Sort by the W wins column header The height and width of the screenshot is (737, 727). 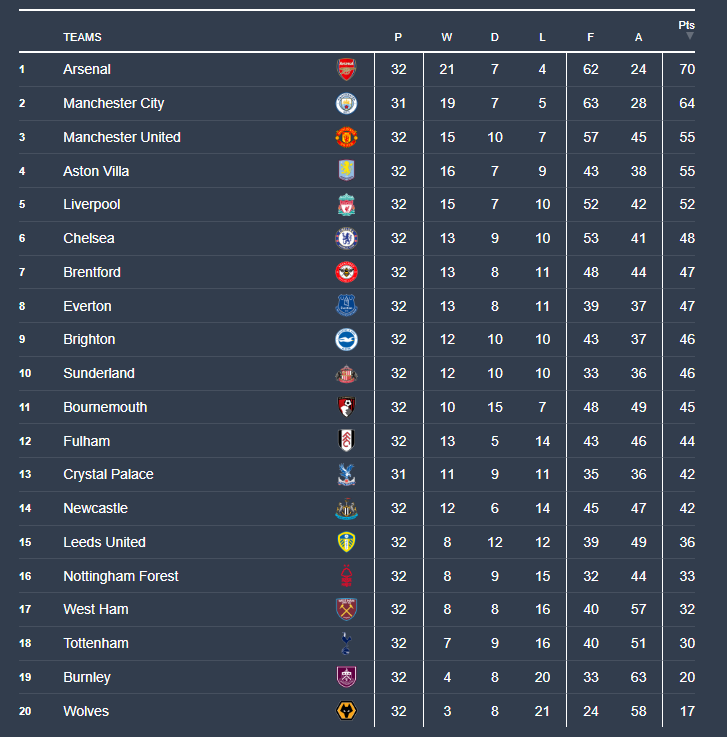click(x=446, y=37)
